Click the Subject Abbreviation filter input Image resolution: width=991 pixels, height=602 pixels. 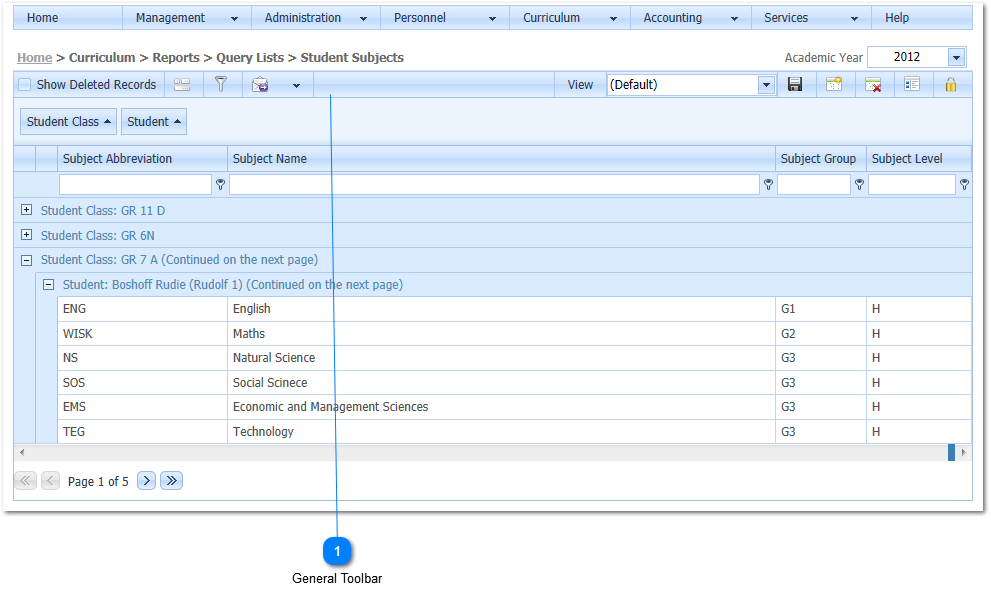[x=135, y=184]
